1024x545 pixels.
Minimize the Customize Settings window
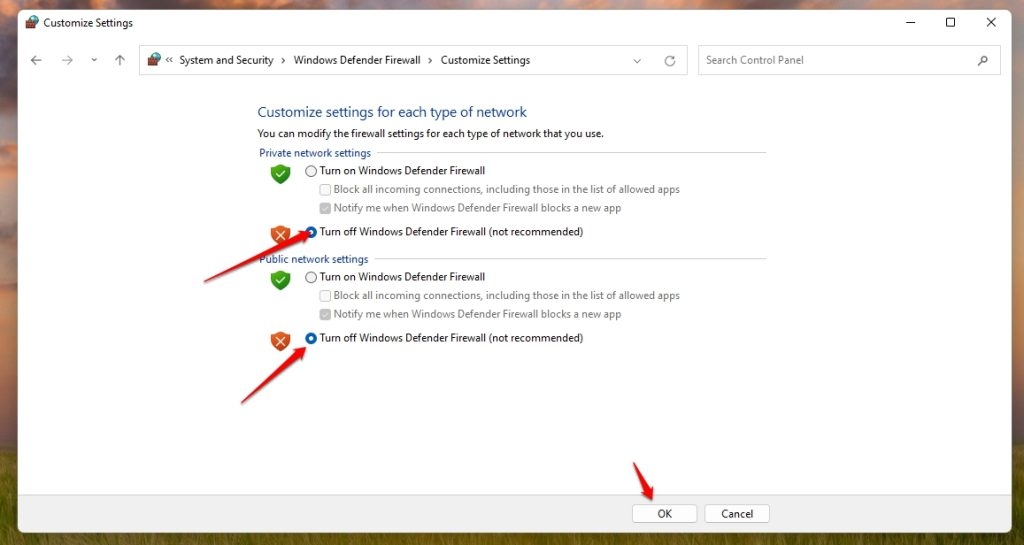(x=910, y=22)
